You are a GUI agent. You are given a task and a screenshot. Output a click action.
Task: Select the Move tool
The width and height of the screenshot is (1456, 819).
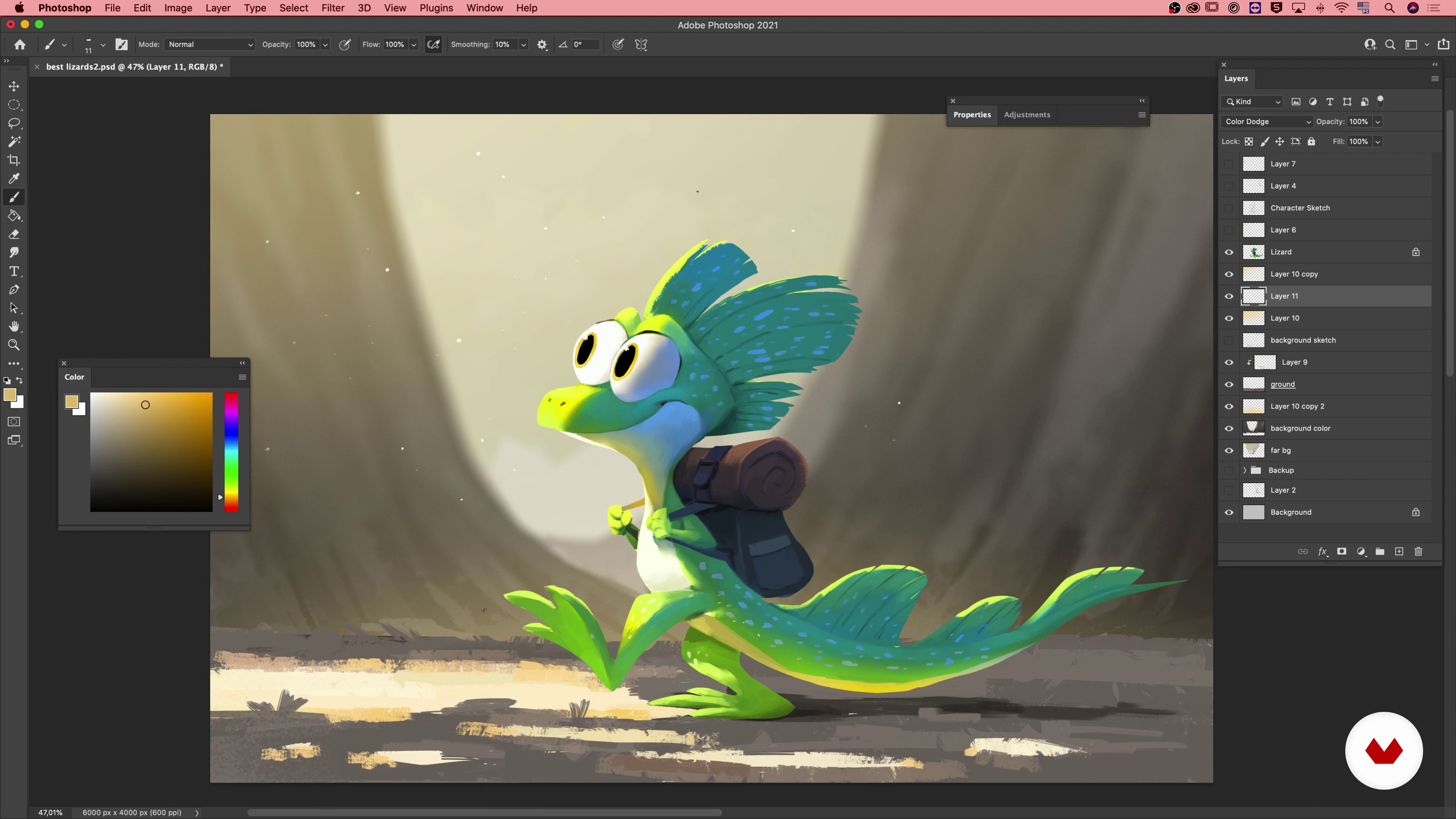pos(14,86)
